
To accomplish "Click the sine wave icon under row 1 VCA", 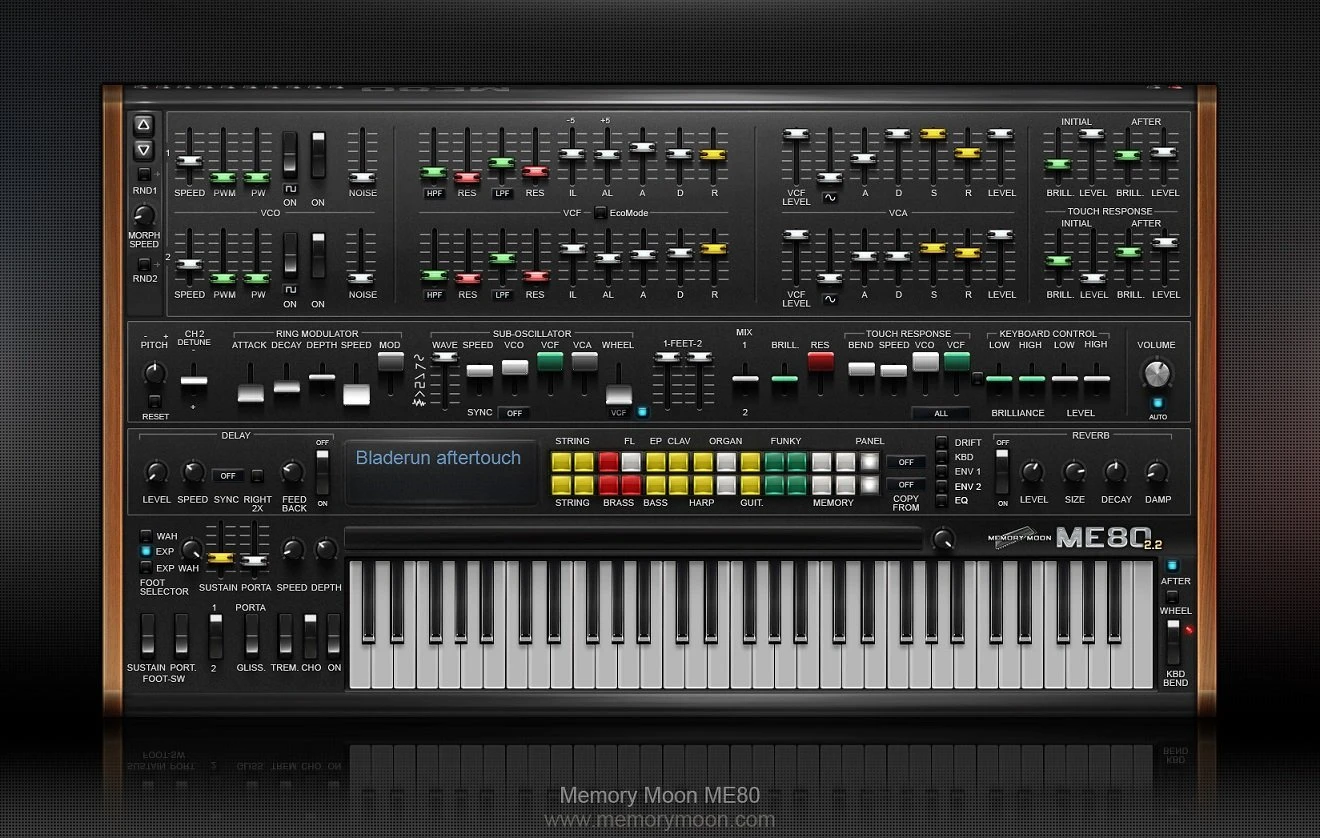I will click(830, 198).
